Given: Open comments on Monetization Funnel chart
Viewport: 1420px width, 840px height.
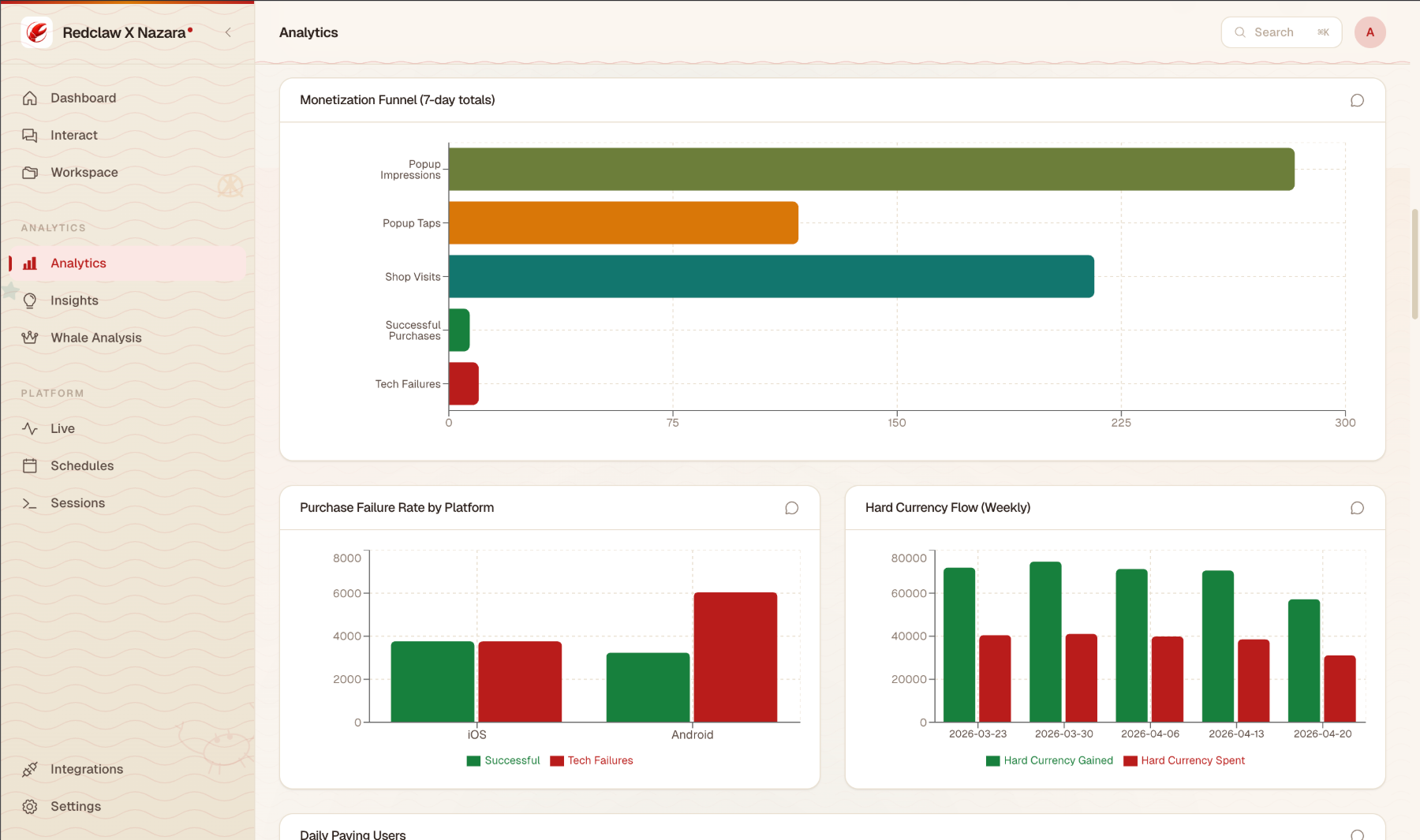Looking at the screenshot, I should point(1357,100).
